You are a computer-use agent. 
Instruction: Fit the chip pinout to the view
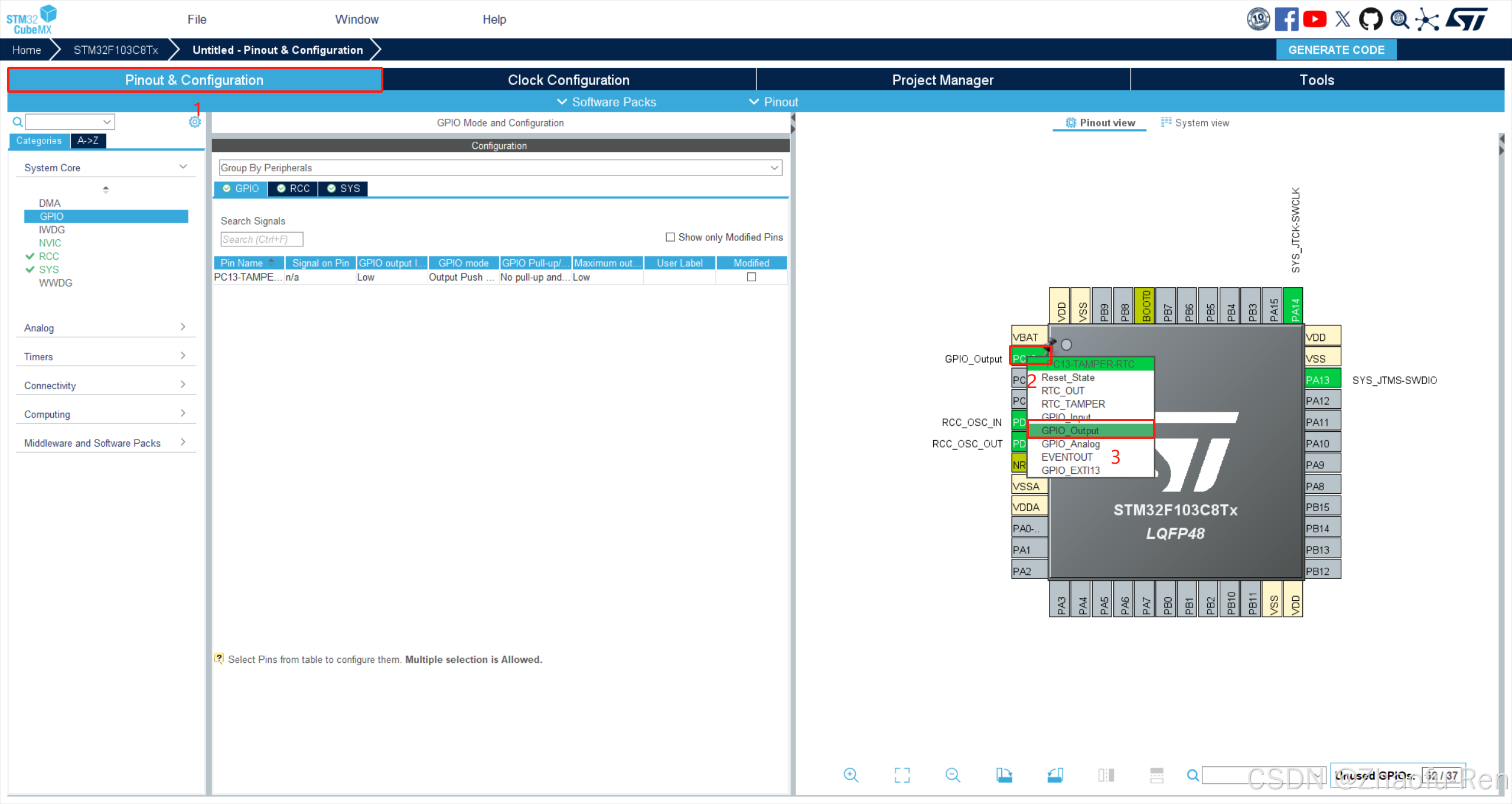click(x=902, y=775)
